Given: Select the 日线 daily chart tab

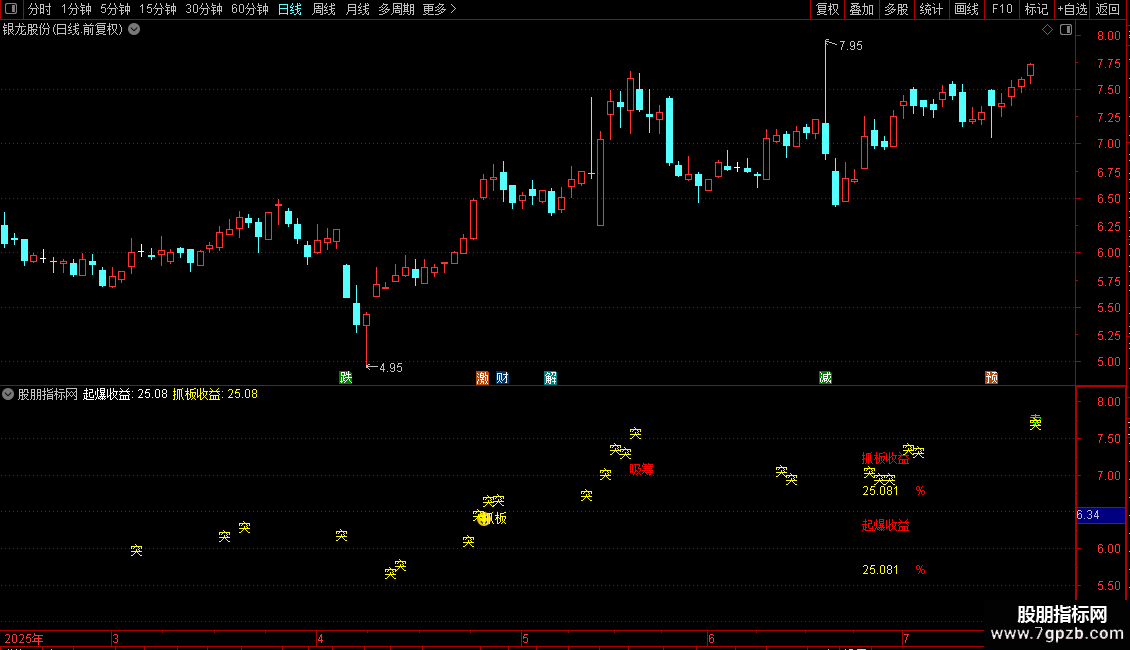Looking at the screenshot, I should pos(290,9).
